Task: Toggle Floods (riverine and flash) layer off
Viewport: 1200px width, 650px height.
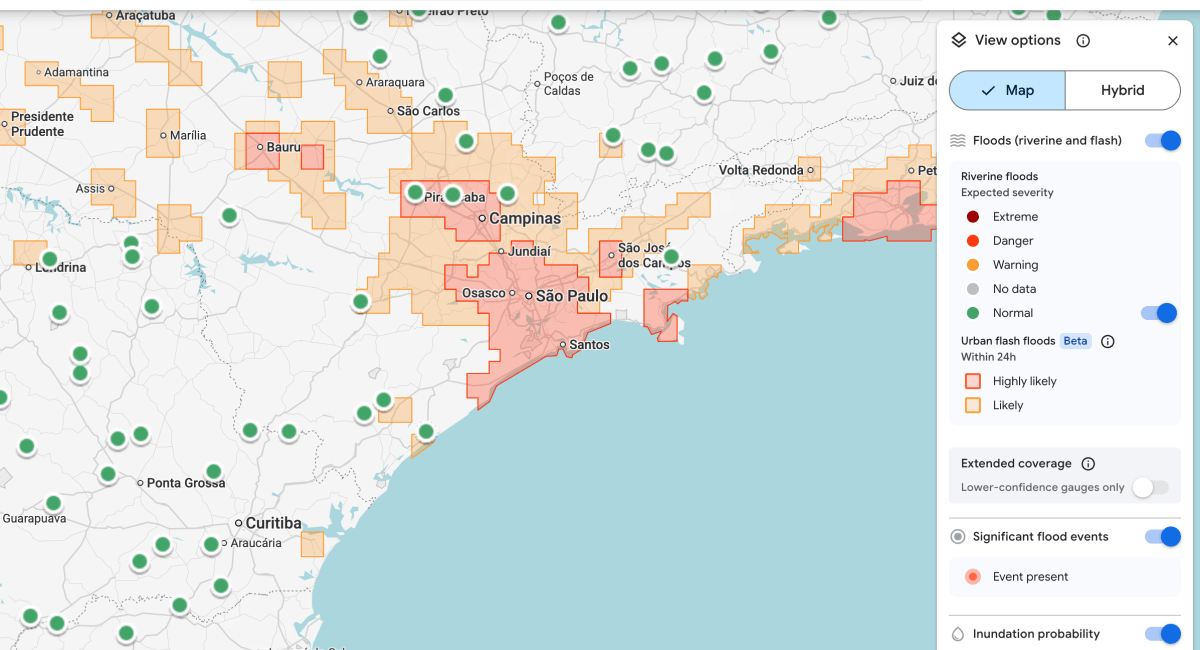Action: tap(1162, 141)
